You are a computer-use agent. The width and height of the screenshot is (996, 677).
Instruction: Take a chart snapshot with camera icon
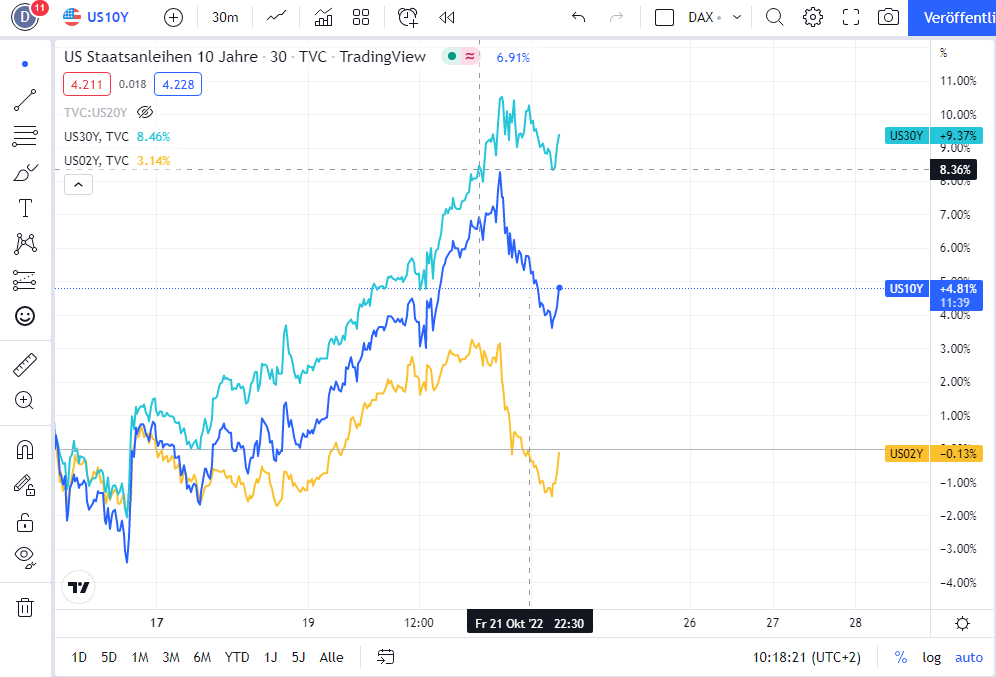pyautogui.click(x=887, y=17)
